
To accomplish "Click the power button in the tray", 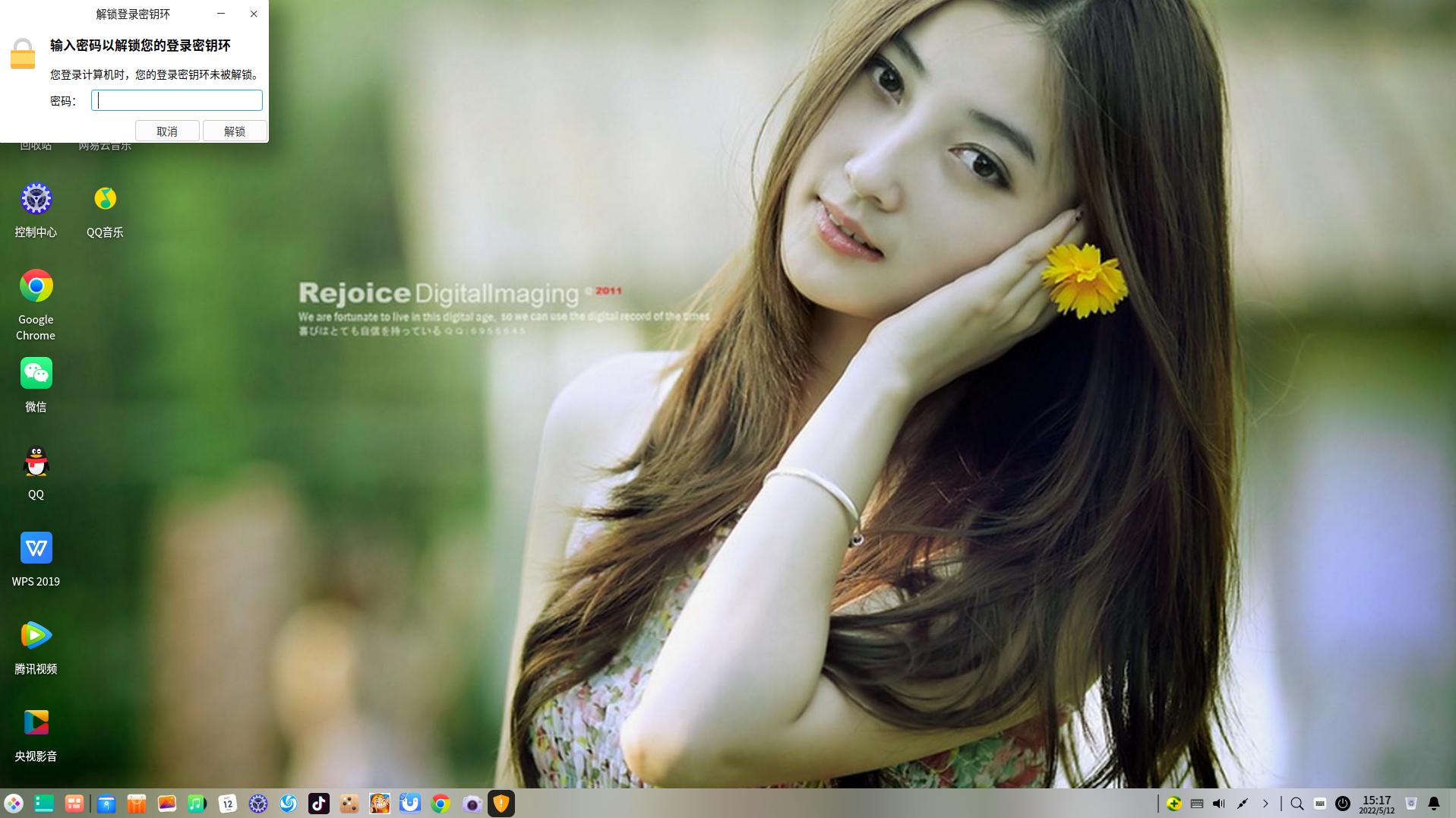I will coord(1343,804).
